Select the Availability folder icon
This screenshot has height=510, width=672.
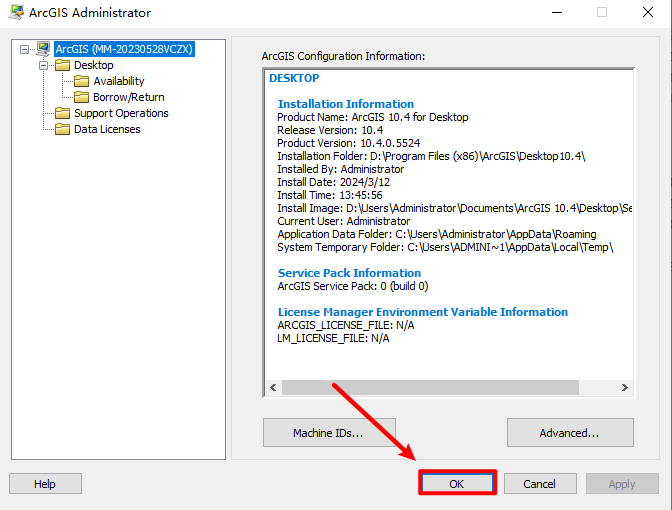pos(82,81)
